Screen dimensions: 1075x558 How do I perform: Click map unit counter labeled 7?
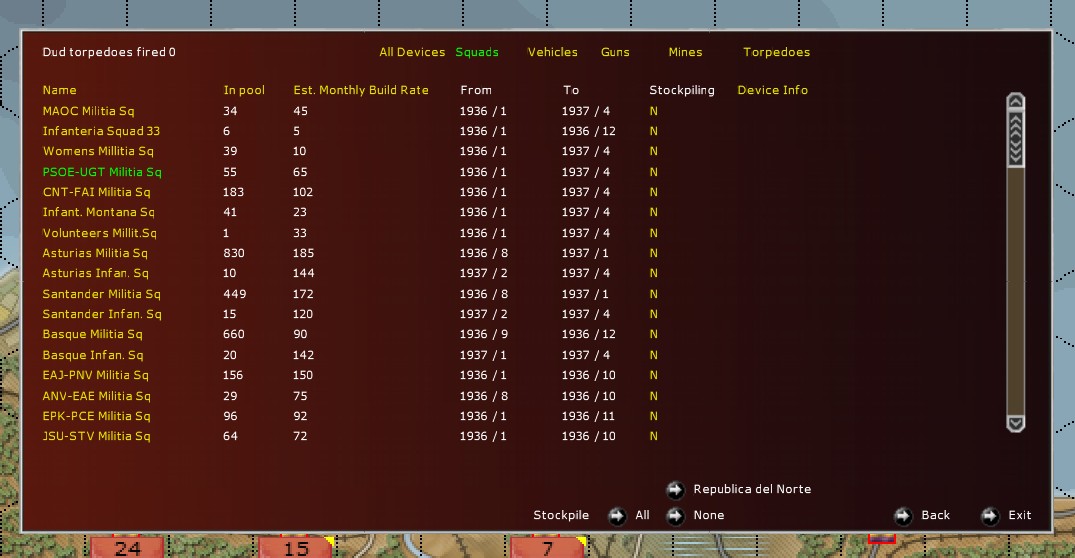coord(548,548)
